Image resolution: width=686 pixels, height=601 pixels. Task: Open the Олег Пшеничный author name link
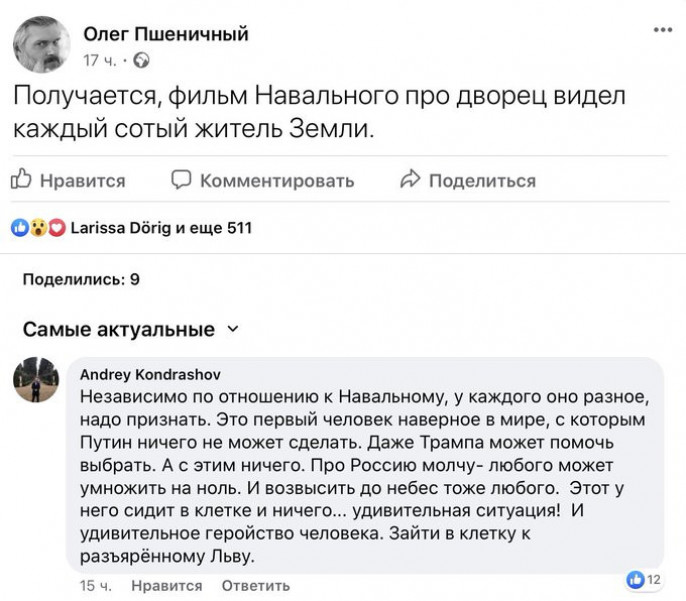coord(165,36)
